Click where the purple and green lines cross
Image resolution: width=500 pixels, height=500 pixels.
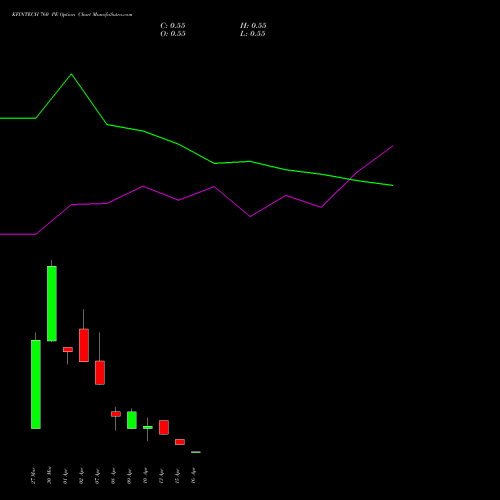click(x=350, y=179)
